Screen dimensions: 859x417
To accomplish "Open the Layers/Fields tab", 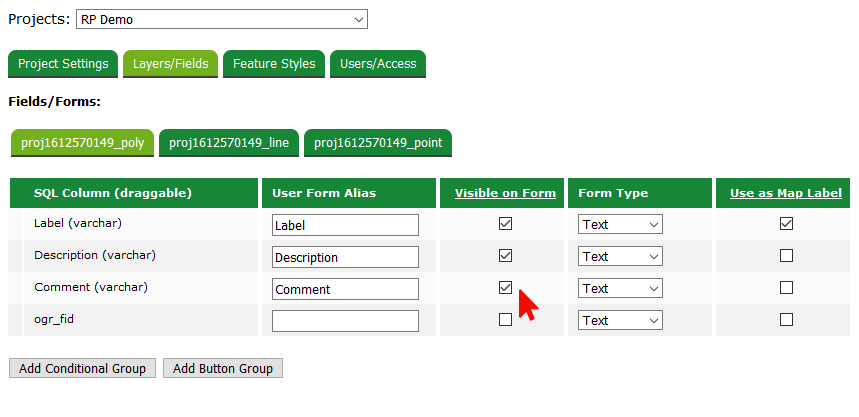I will [170, 64].
